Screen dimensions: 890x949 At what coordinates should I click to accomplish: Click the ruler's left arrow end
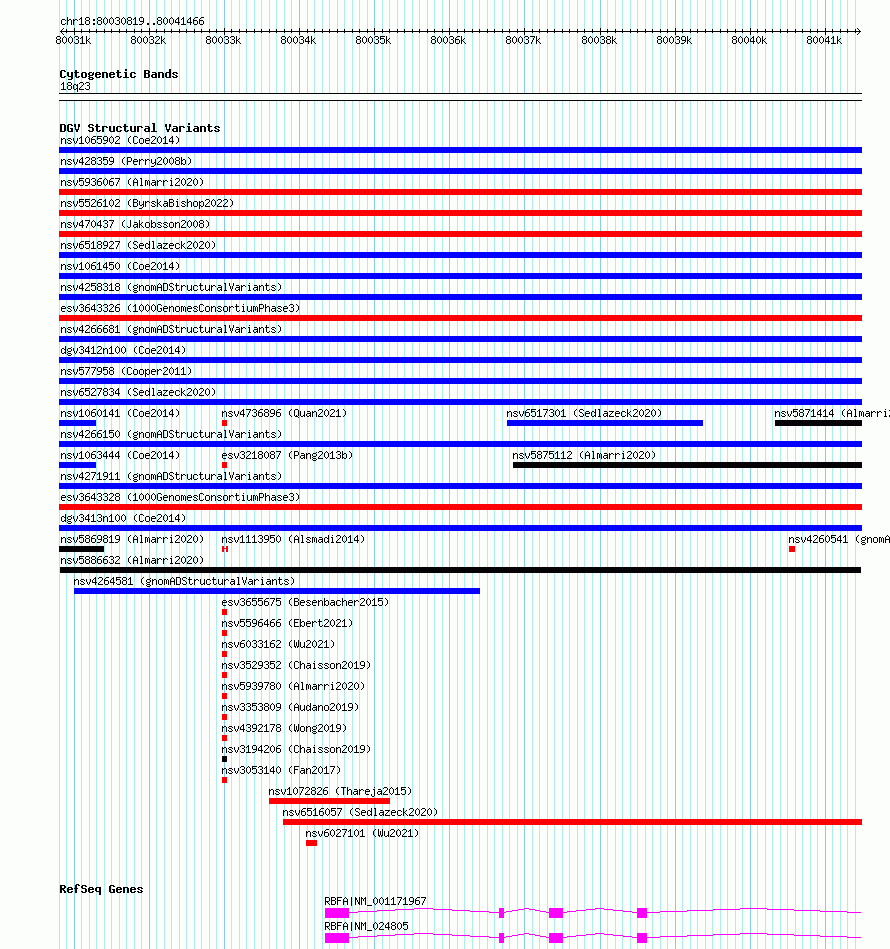coord(62,31)
